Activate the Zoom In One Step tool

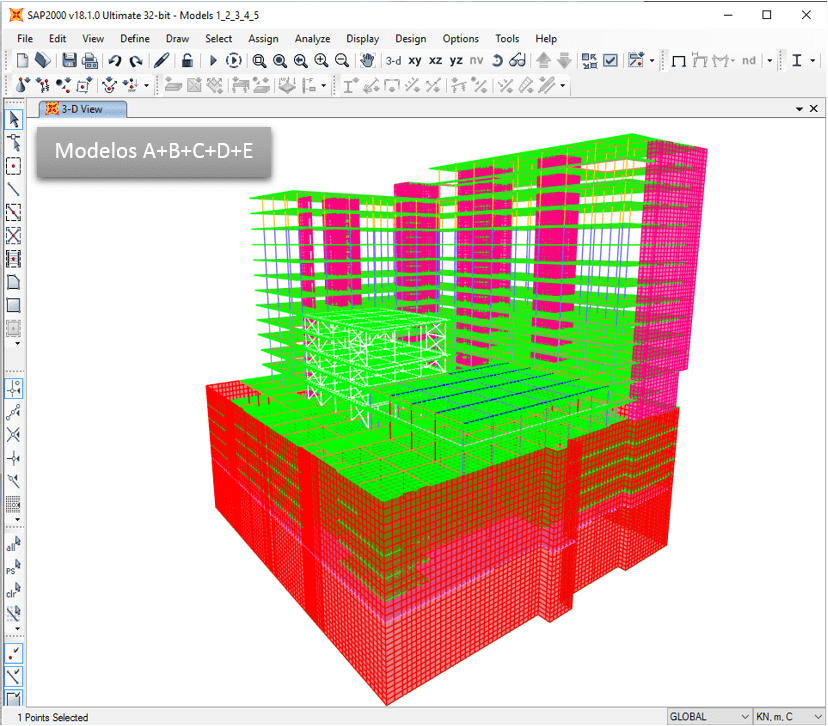(321, 61)
